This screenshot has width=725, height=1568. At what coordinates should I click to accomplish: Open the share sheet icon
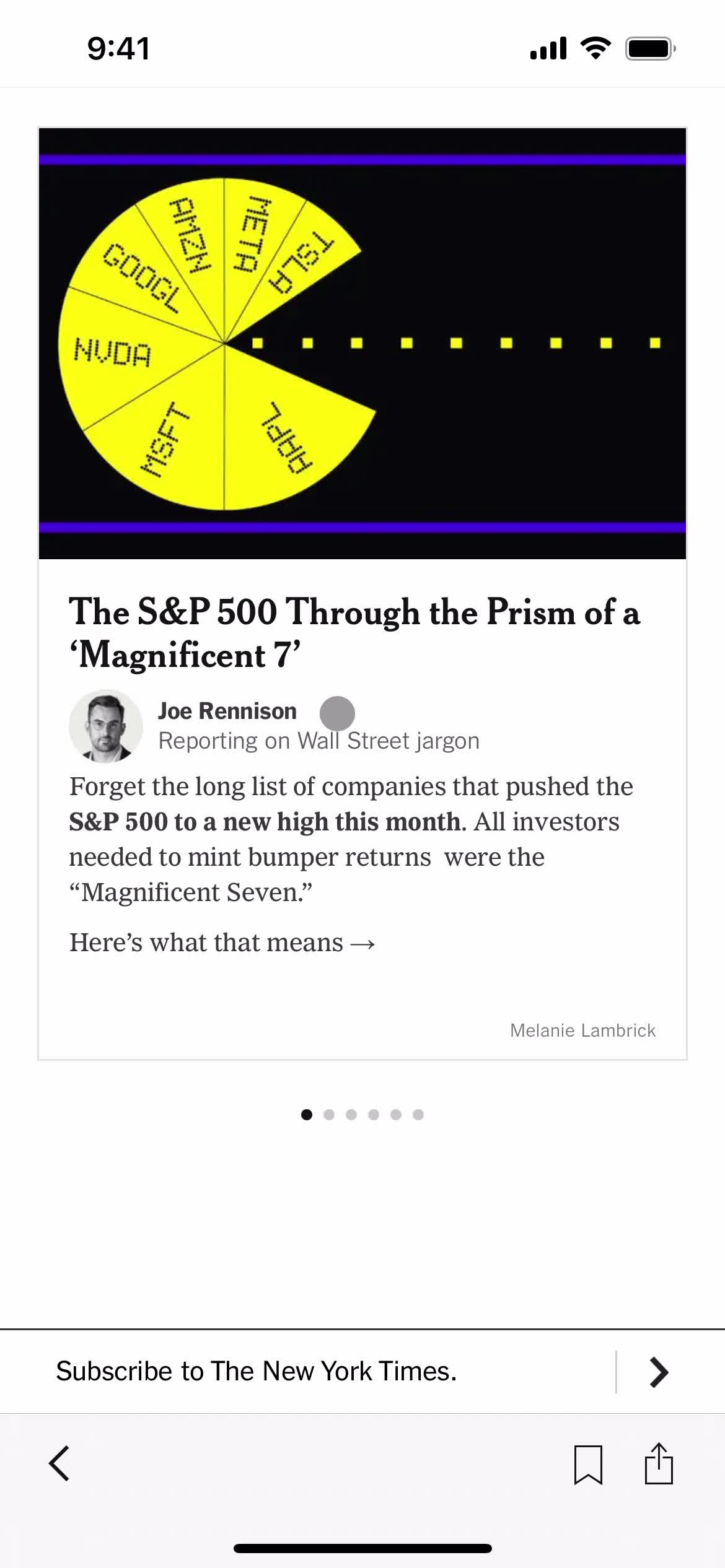659,1463
